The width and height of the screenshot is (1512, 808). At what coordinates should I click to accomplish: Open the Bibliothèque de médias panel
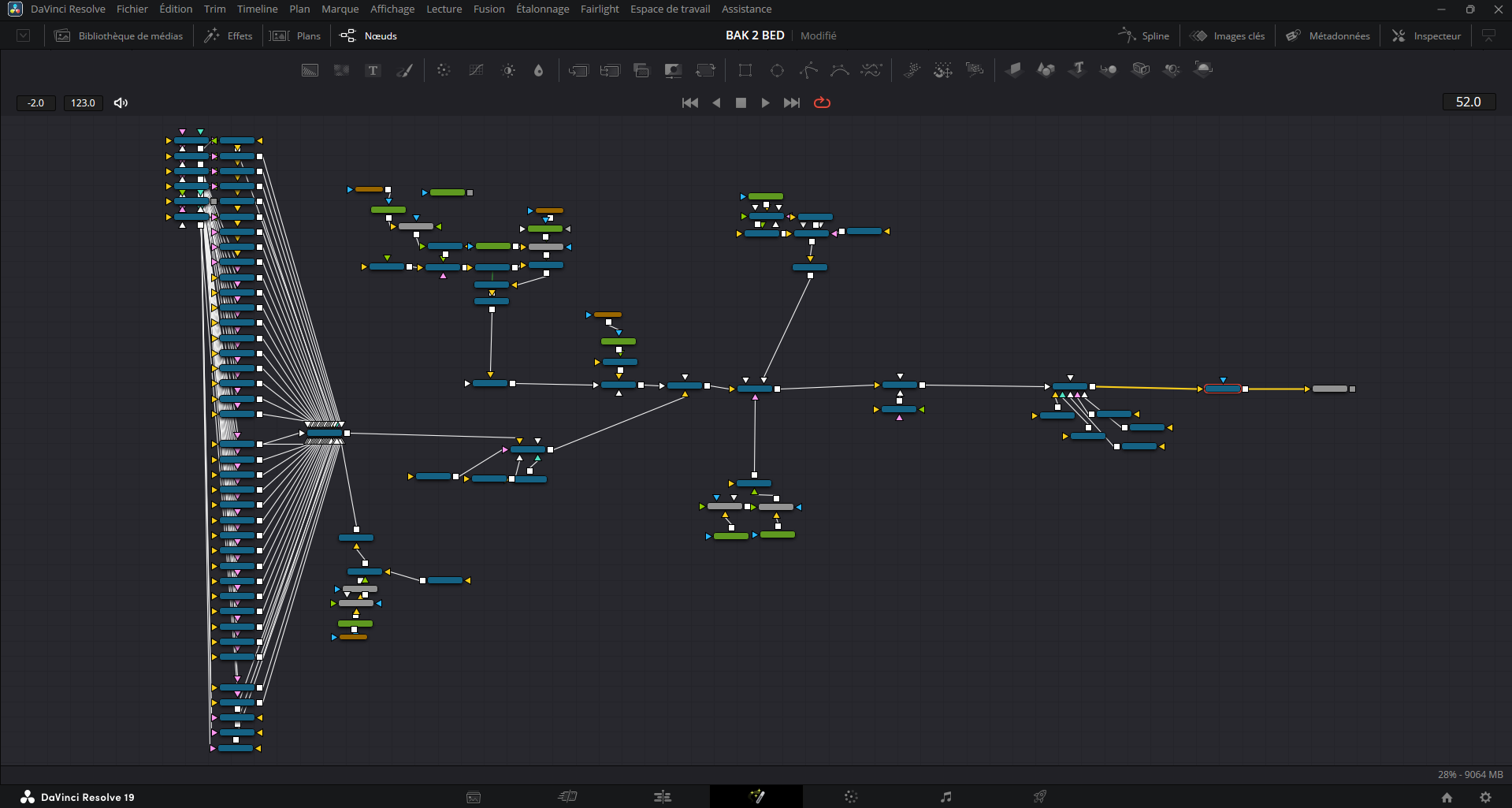click(x=119, y=35)
